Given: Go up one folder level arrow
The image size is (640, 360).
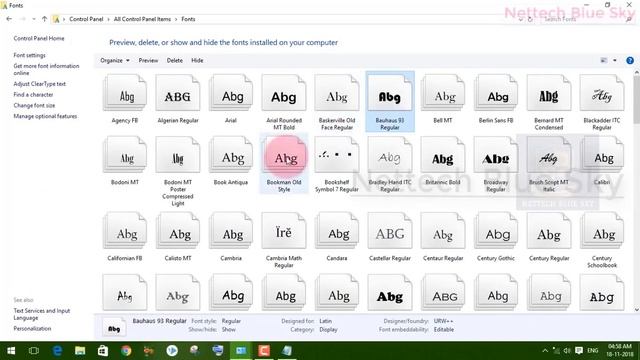Looking at the screenshot, I should 44,19.
